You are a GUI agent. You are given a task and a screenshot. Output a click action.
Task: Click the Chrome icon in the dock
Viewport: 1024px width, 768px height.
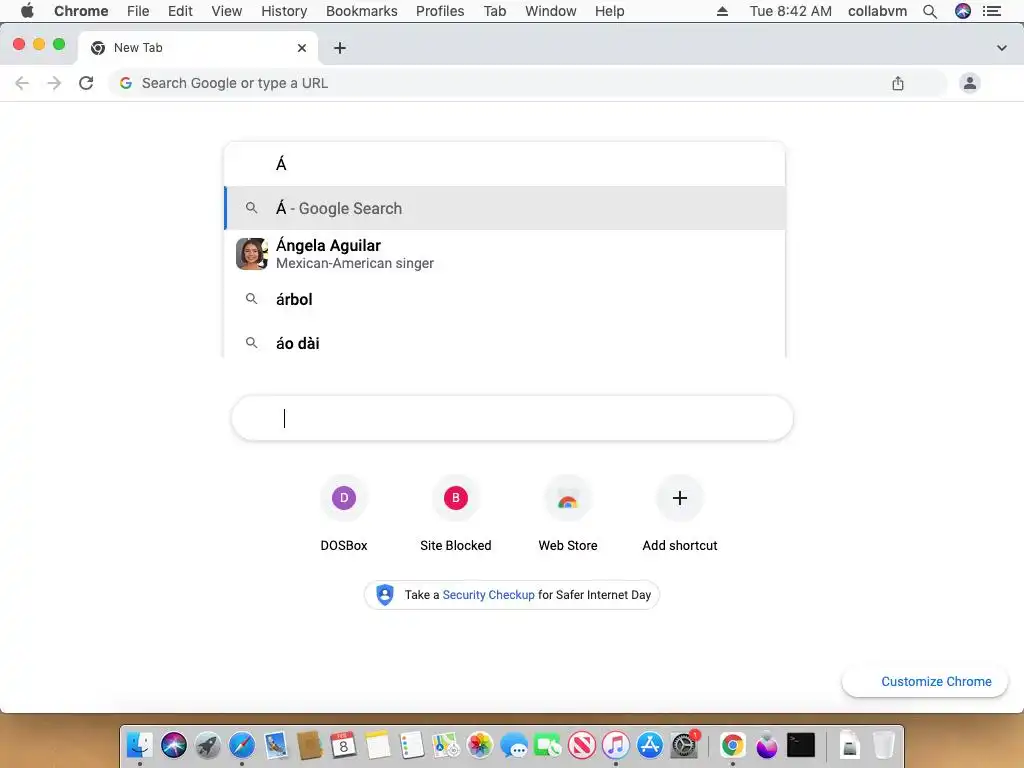point(733,744)
